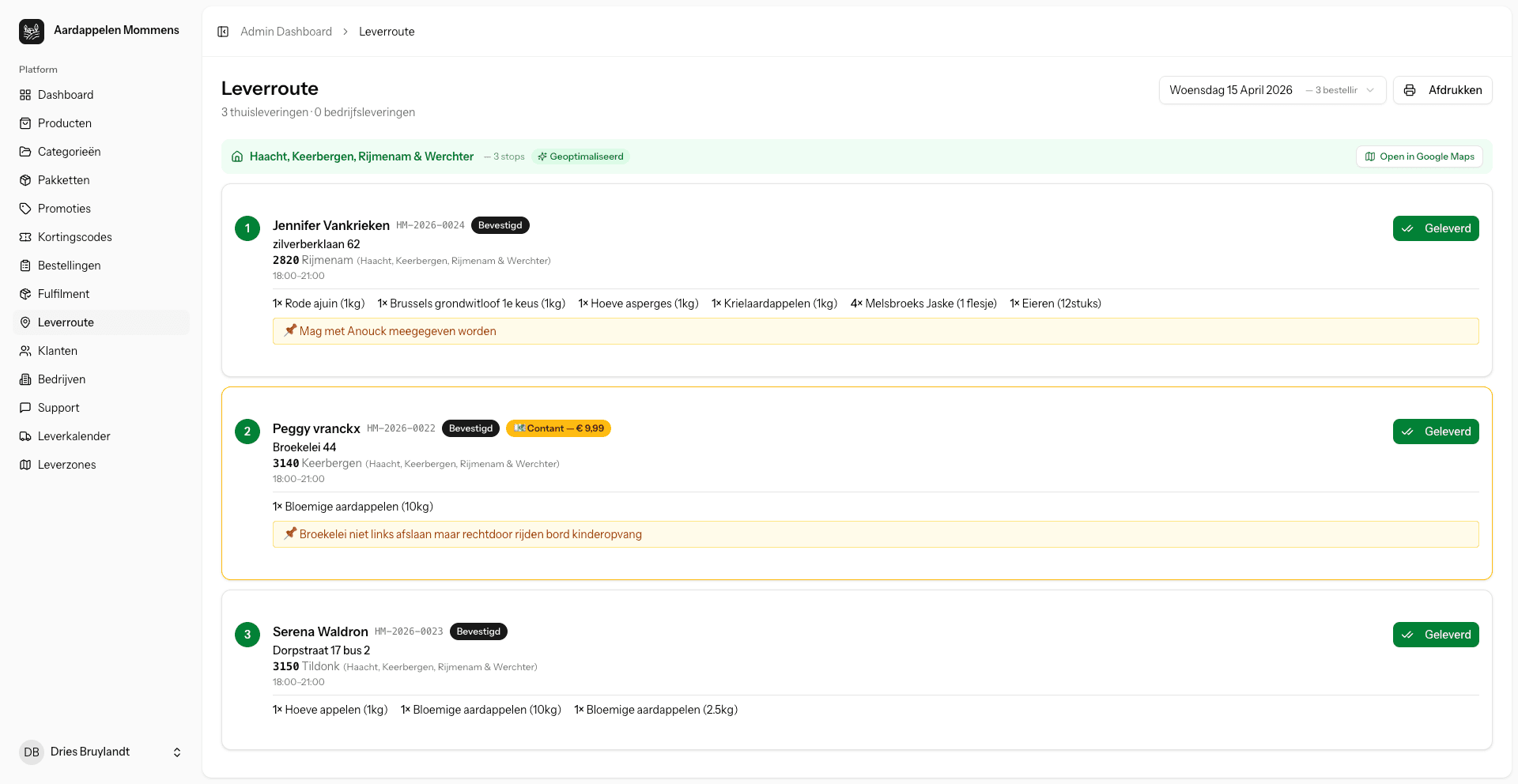Click the Bevestigd badge for Jennifer Vankrieken
The height and width of the screenshot is (784, 1518).
[x=500, y=225]
